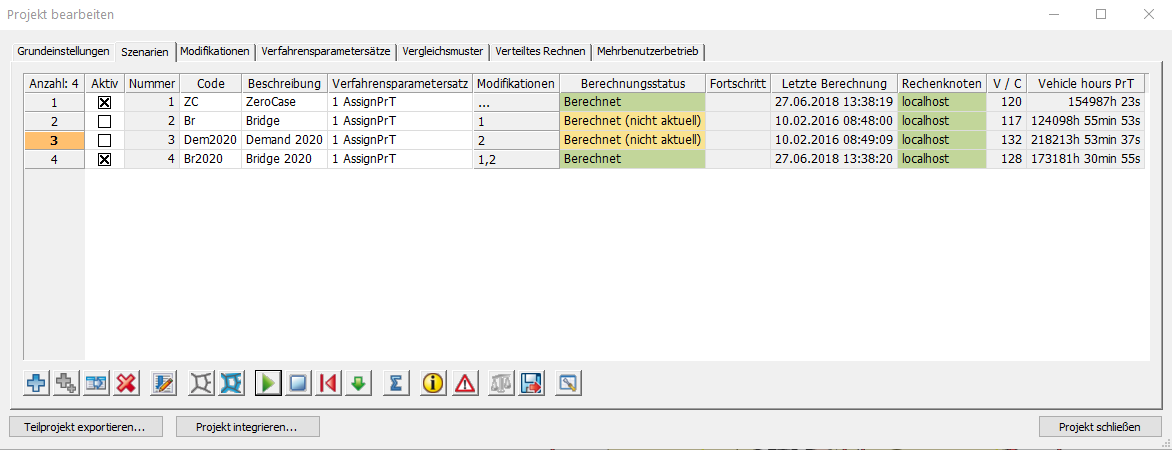Select row header 3 highlighted in orange
This screenshot has width=1172, height=450.
[x=54, y=140]
